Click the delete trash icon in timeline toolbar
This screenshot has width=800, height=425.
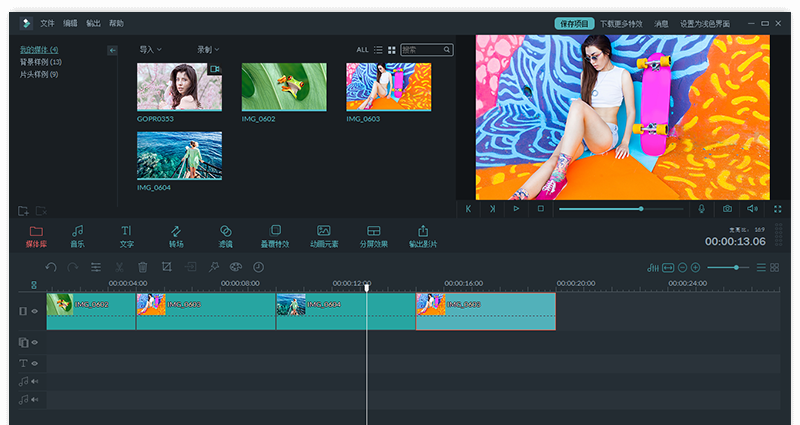coord(143,267)
